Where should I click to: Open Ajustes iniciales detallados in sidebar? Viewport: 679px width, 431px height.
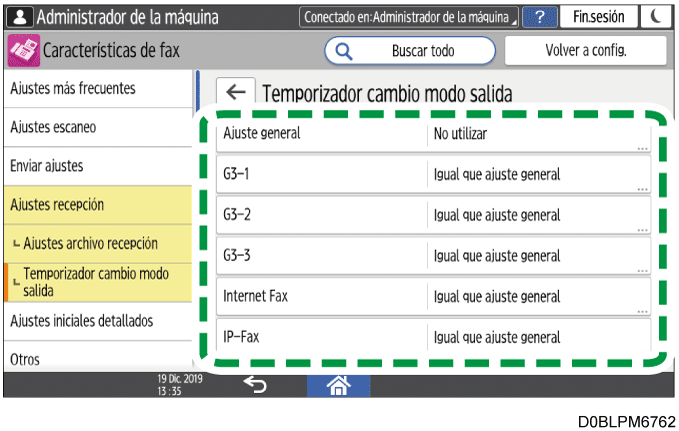pos(97,321)
